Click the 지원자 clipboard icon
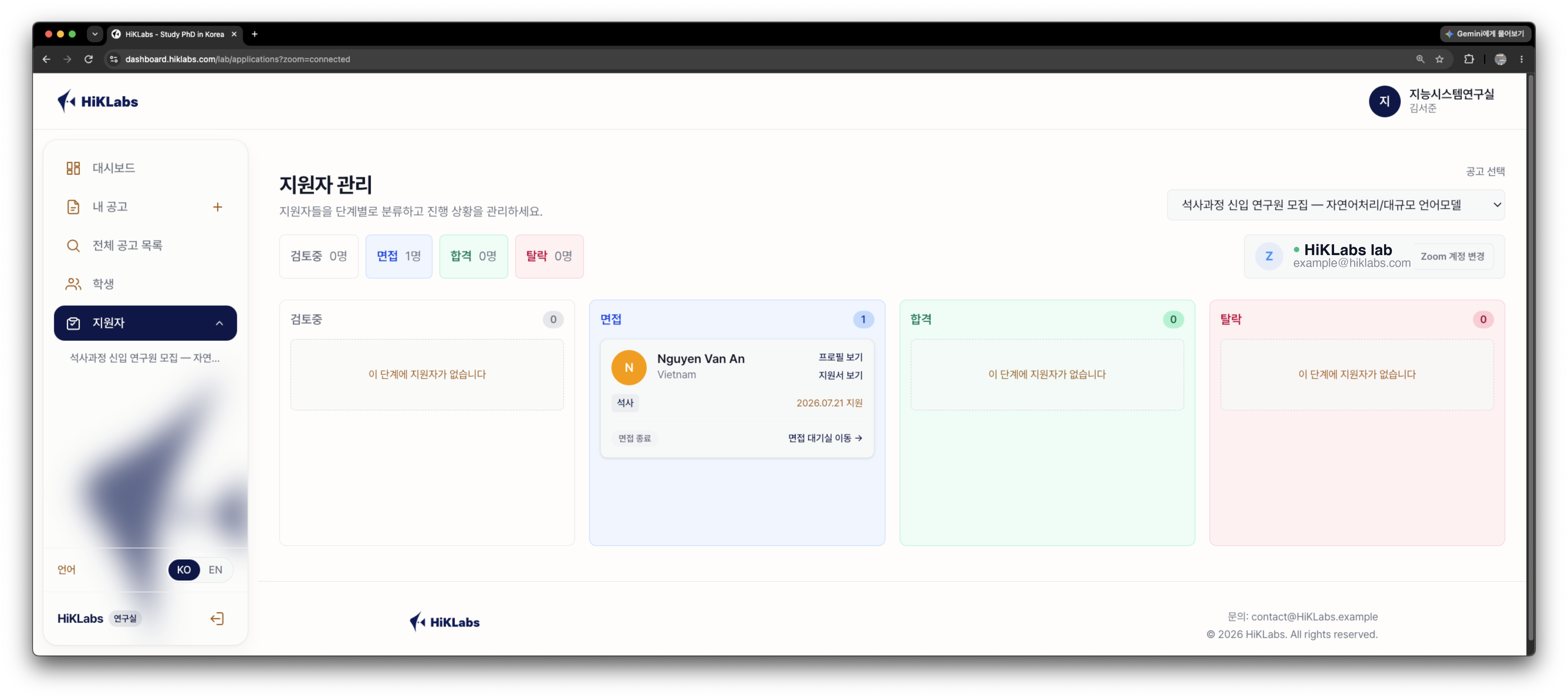 73,323
